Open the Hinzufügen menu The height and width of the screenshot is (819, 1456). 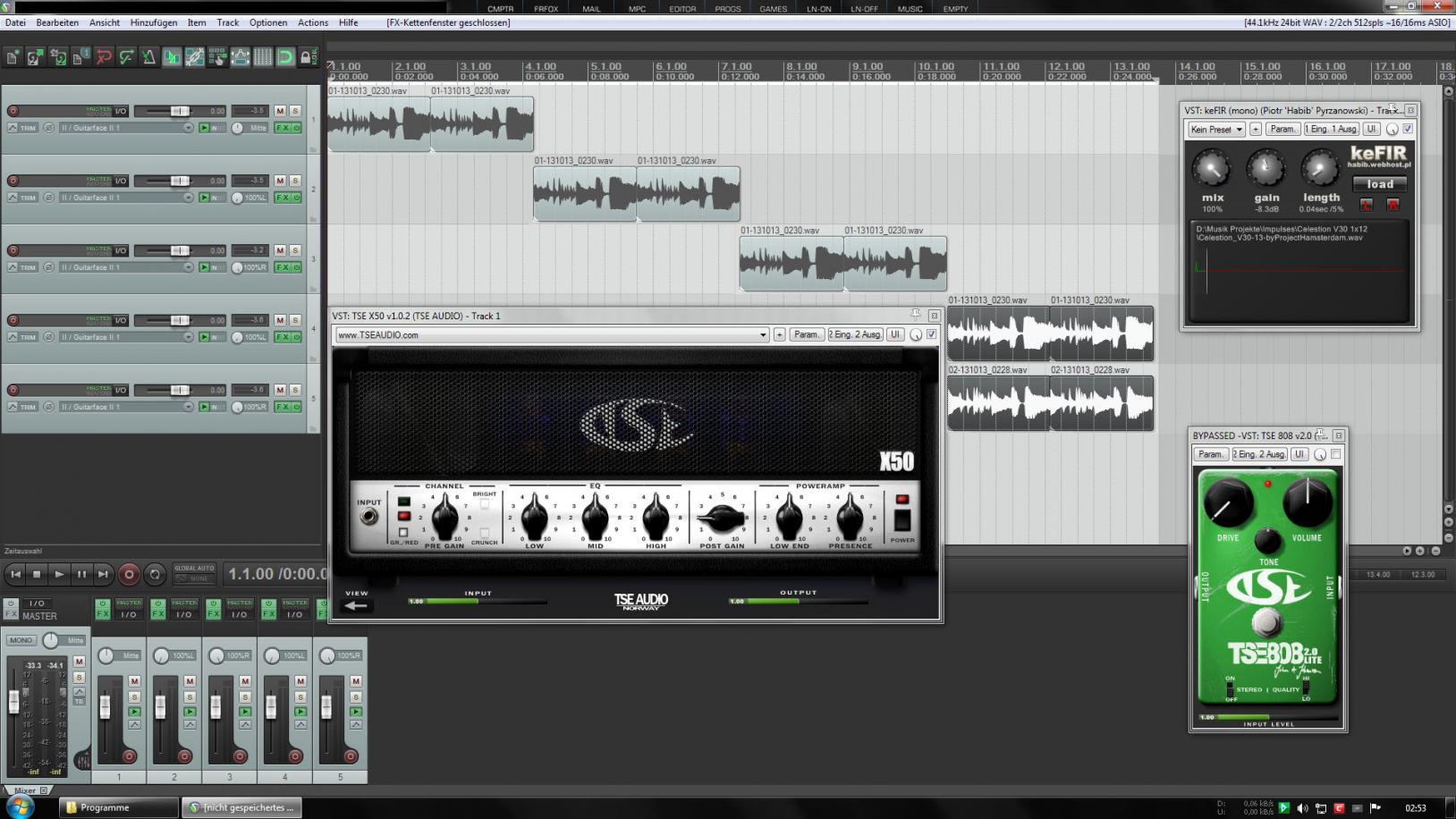[154, 22]
